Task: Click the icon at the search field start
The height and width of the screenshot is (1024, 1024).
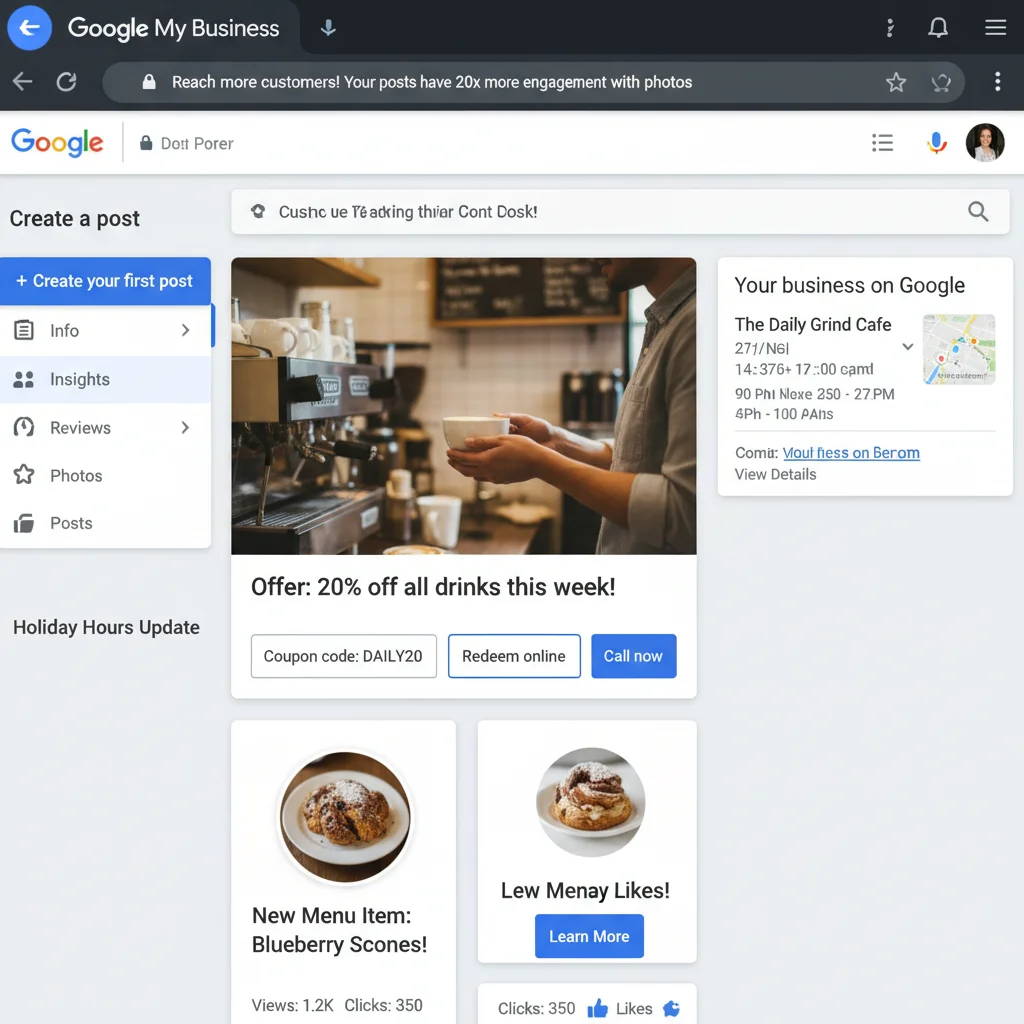Action: coord(258,211)
